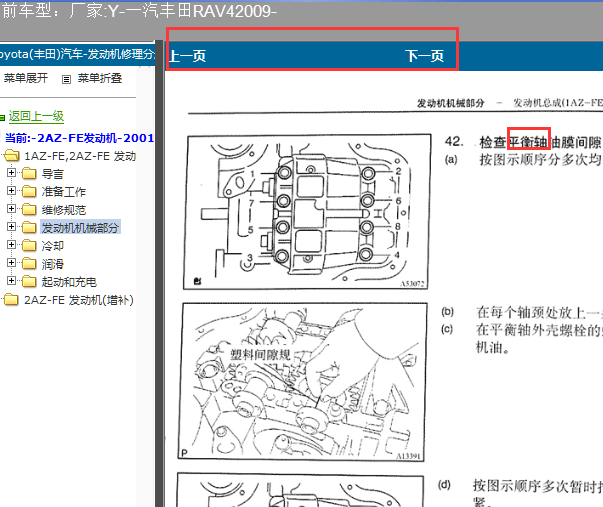Viewport: 603px width, 507px height.
Task: Click the 维修规范 folder icon
Action: tap(29, 209)
